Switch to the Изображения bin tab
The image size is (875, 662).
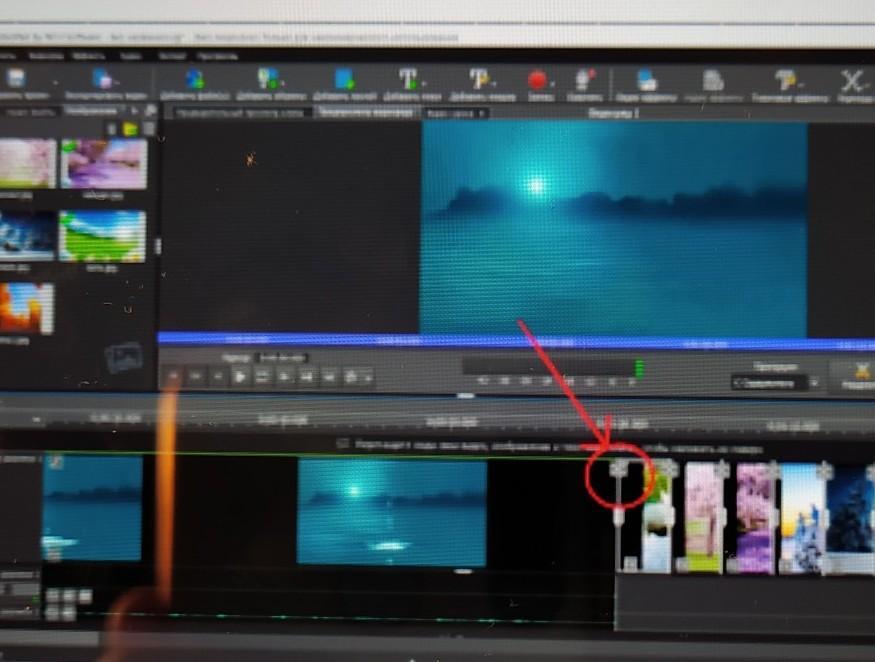[x=94, y=111]
